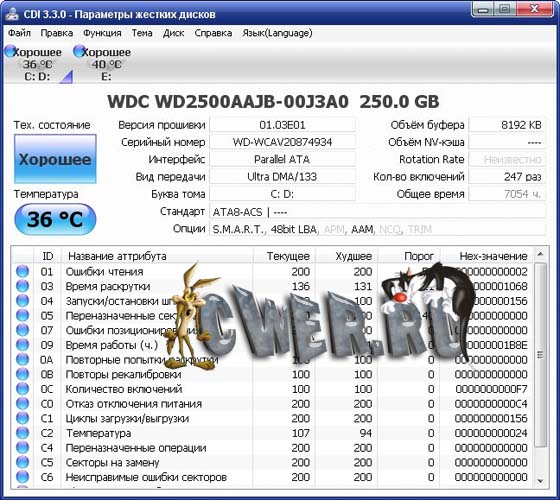560x500 pixels.
Task: Select the Циклы загрузки/выгрузки row
Action: (273, 418)
